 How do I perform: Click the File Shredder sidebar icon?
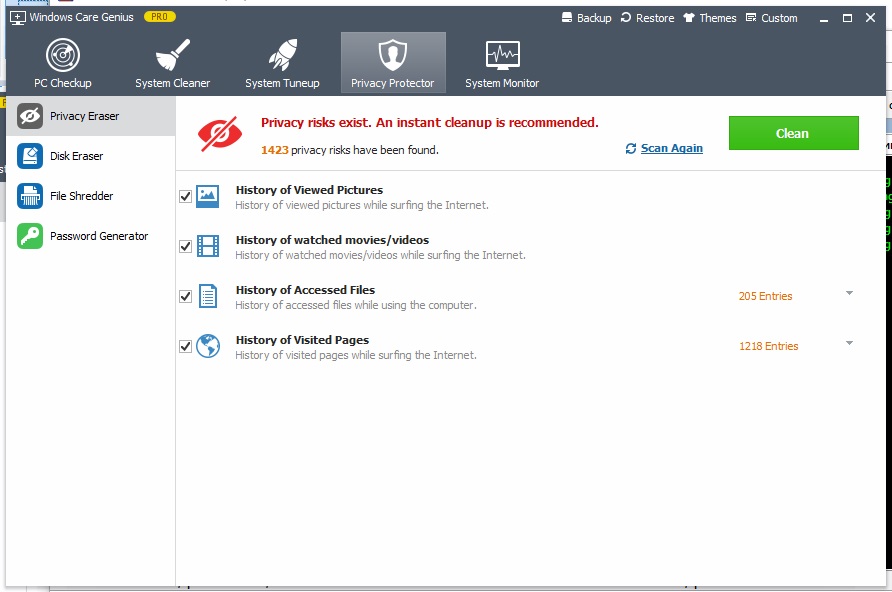[x=30, y=196]
